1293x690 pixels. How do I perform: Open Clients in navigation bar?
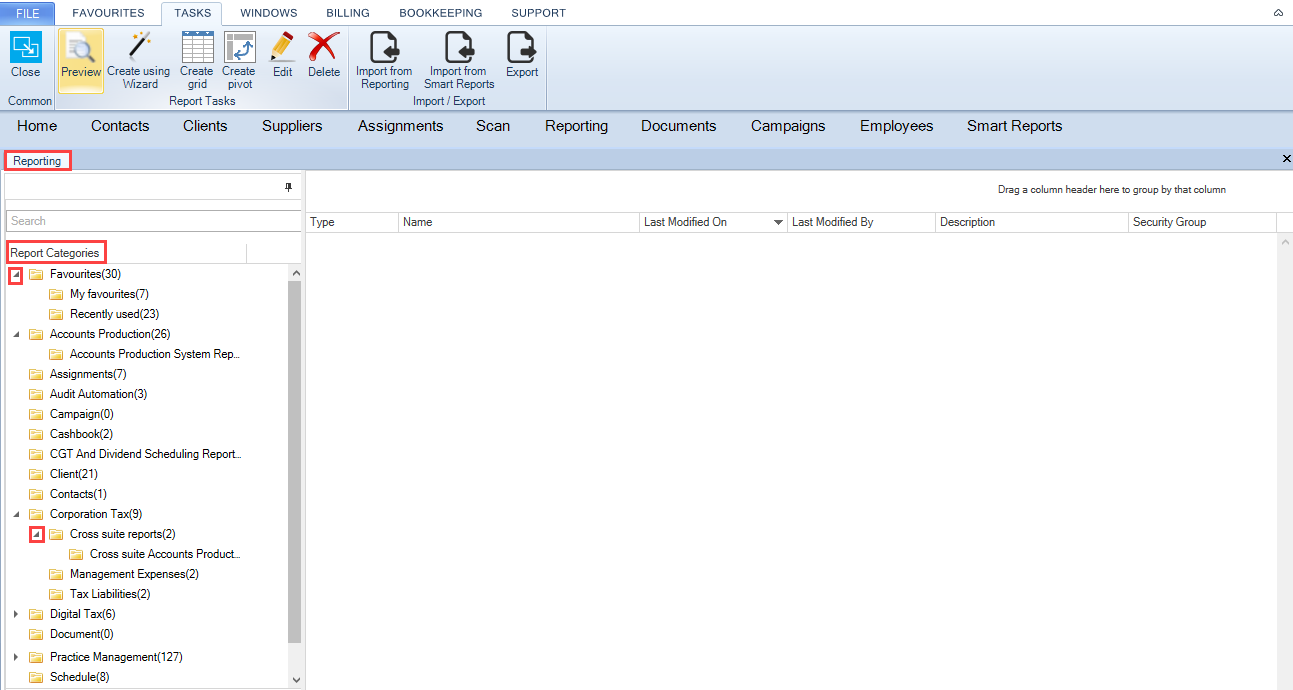[x=205, y=126]
